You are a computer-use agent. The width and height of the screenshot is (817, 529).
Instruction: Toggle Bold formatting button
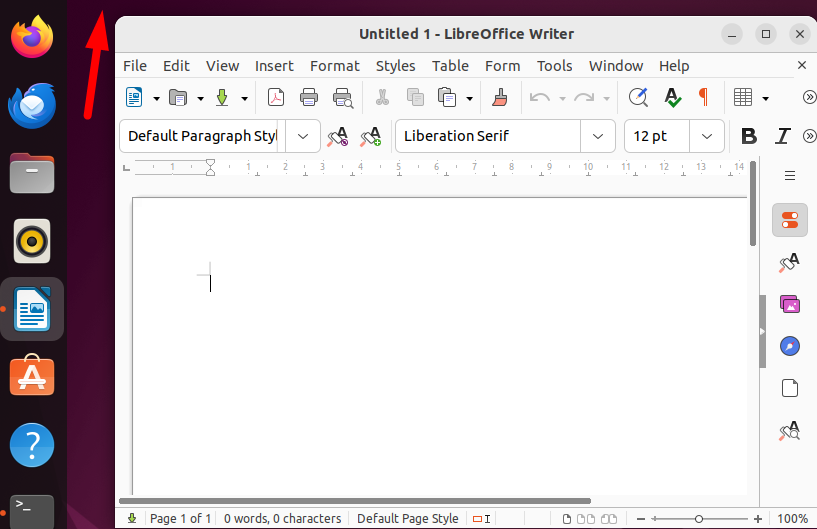tap(749, 136)
